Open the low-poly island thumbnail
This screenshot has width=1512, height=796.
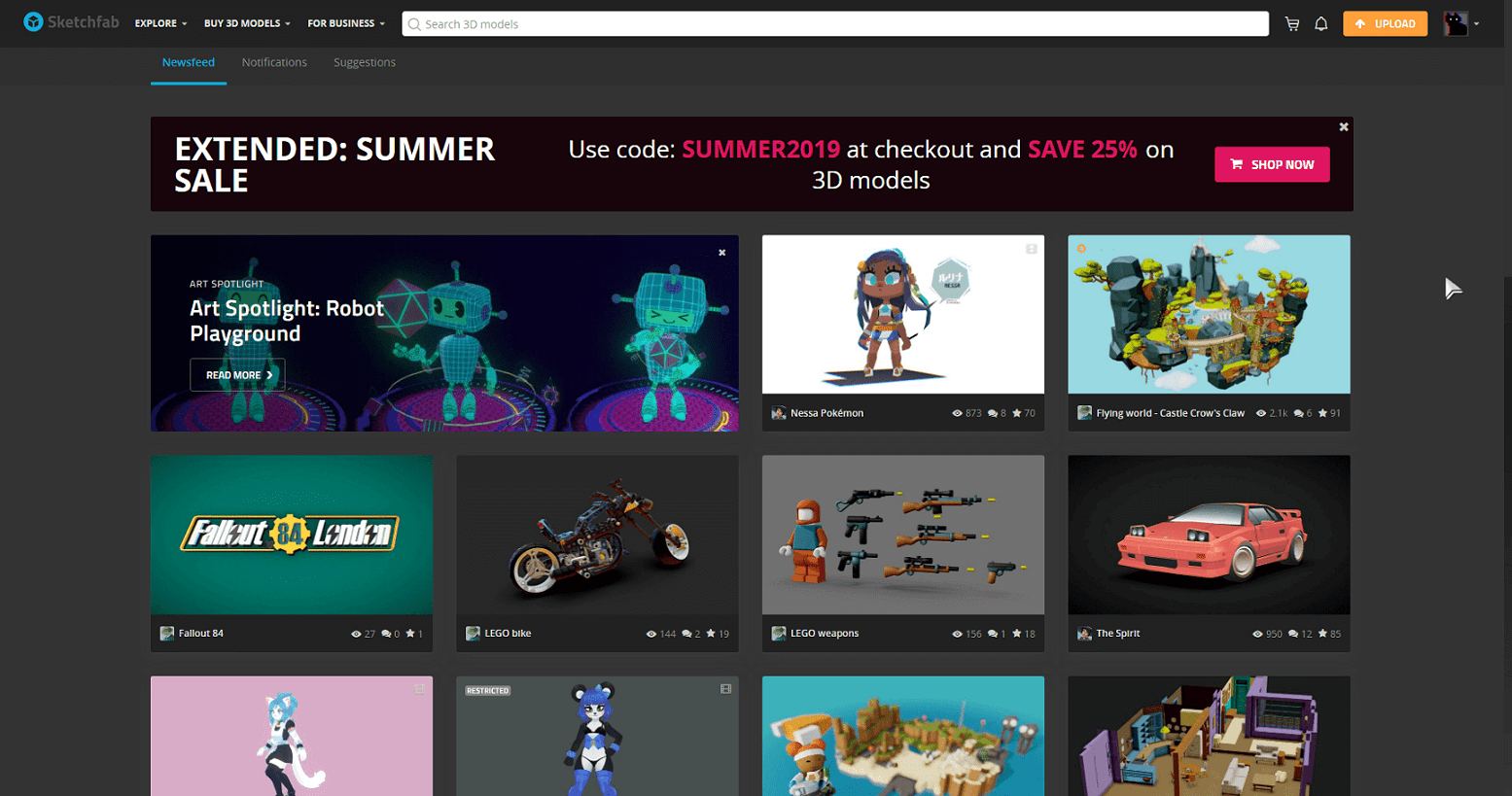[x=903, y=736]
